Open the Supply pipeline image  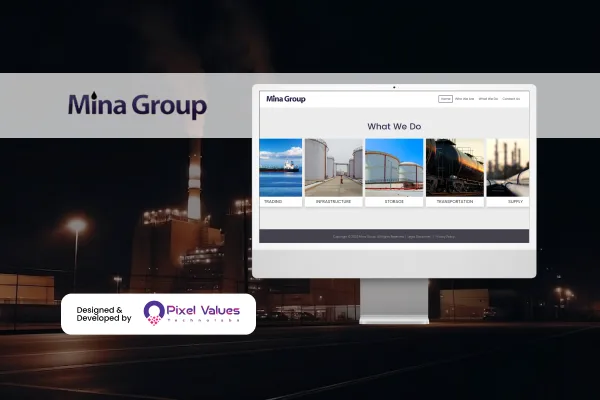click(507, 167)
